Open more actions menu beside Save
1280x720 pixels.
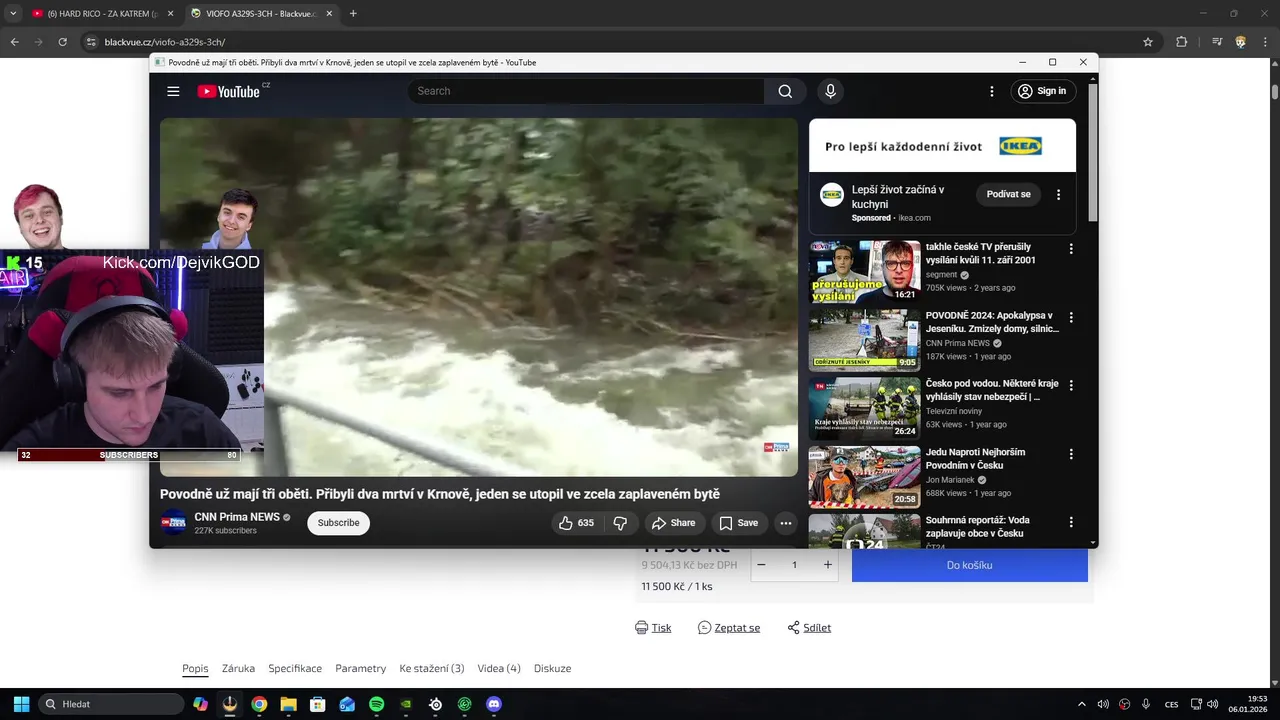pyautogui.click(x=786, y=523)
